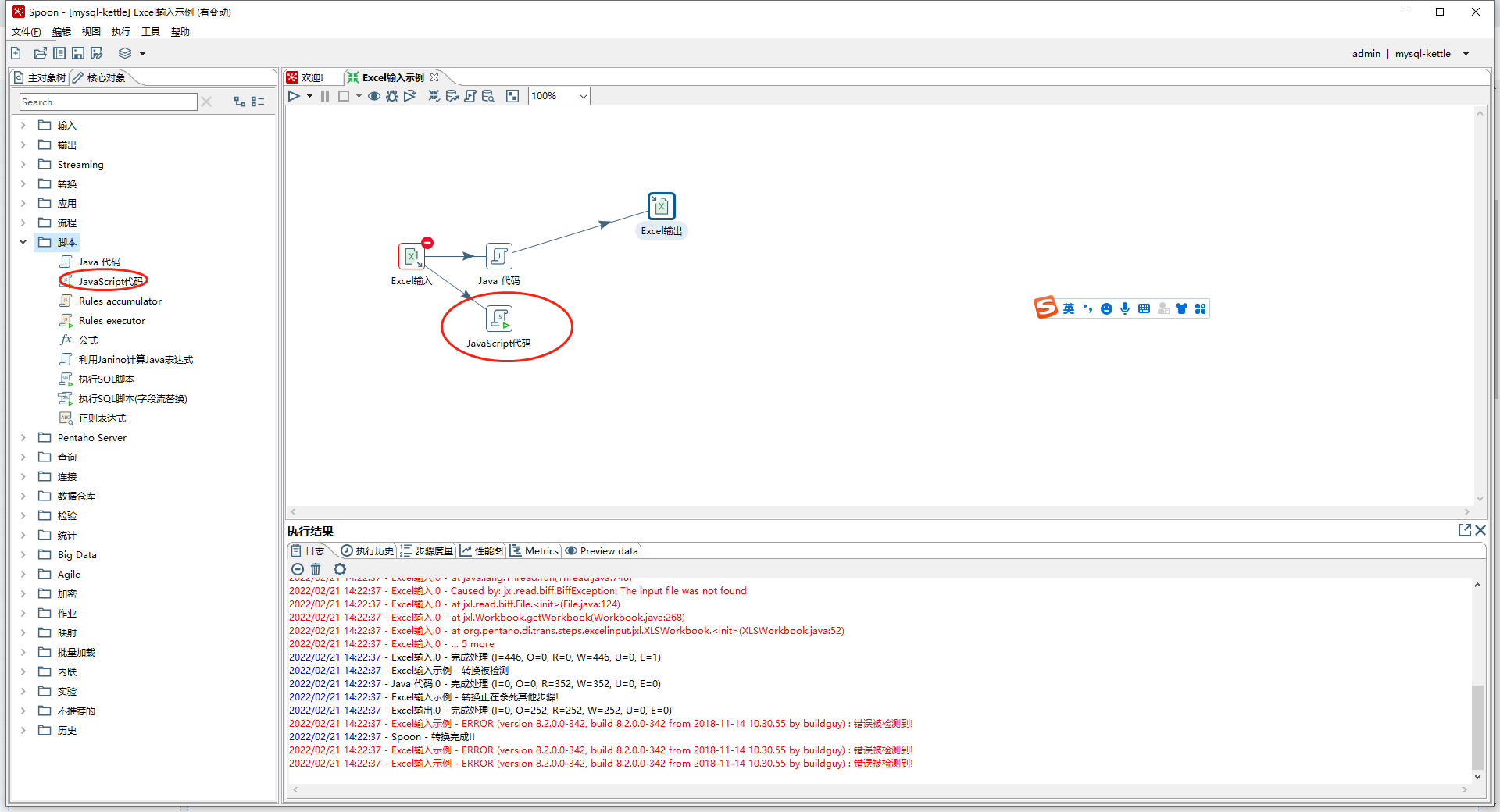Select the Excel输出 step on the canvas

(661, 207)
